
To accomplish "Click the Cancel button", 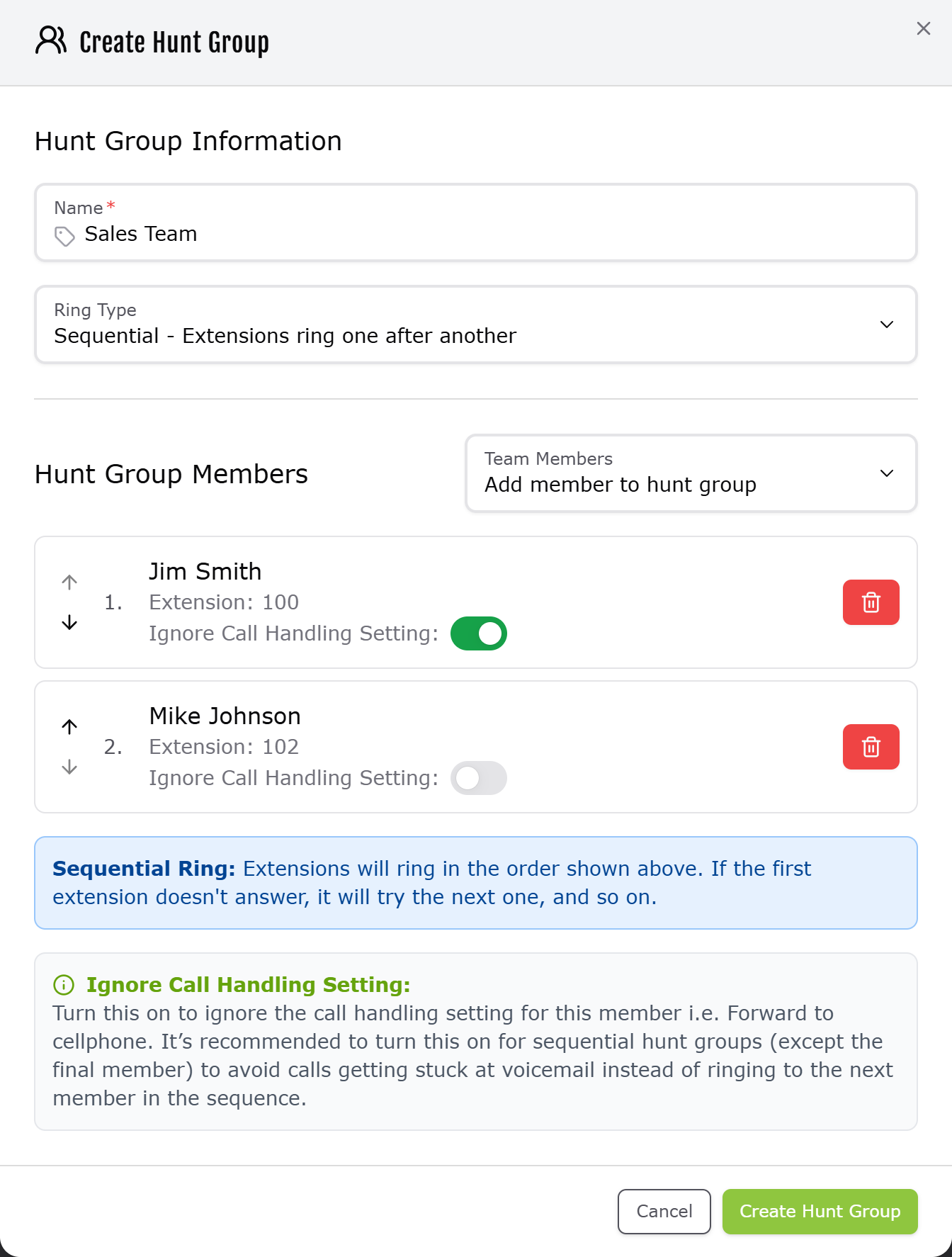I will click(x=663, y=1212).
